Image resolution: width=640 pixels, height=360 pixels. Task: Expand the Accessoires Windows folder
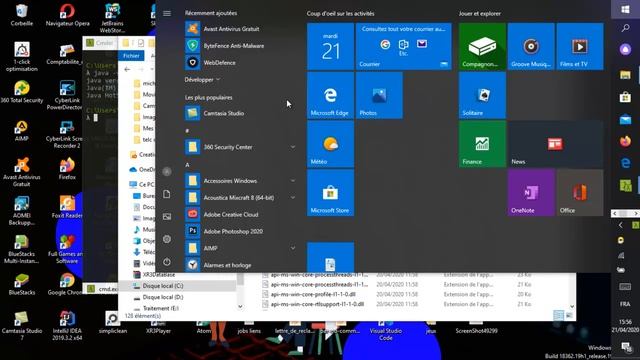[x=241, y=181]
